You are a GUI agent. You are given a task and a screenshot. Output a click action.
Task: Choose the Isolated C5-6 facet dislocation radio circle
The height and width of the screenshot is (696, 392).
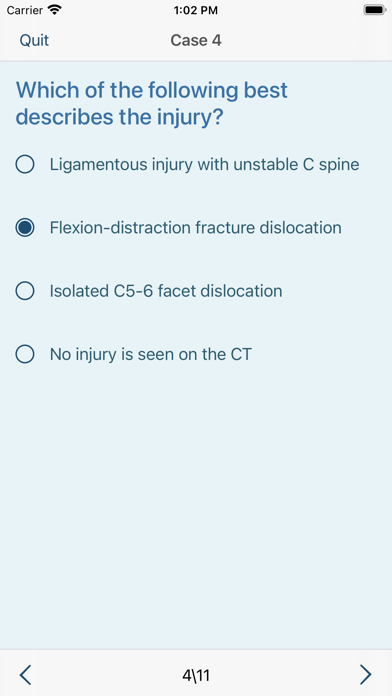point(25,291)
